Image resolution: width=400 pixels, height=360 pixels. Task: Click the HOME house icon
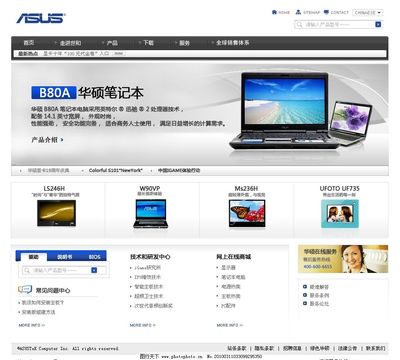(274, 12)
